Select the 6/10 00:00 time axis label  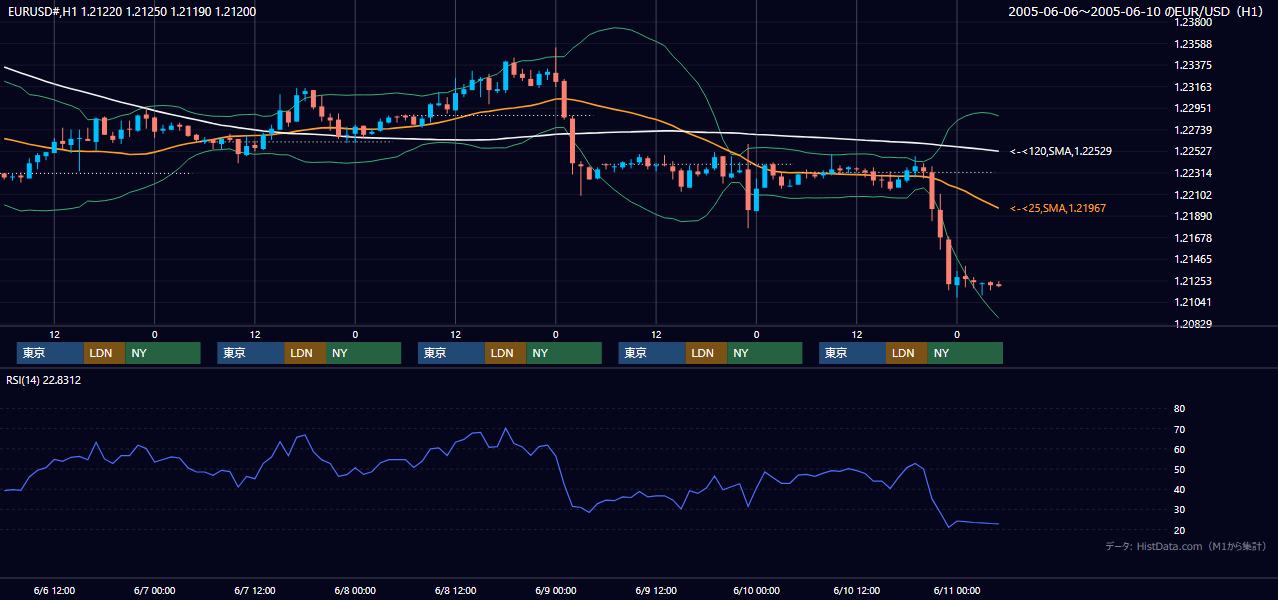point(756,590)
